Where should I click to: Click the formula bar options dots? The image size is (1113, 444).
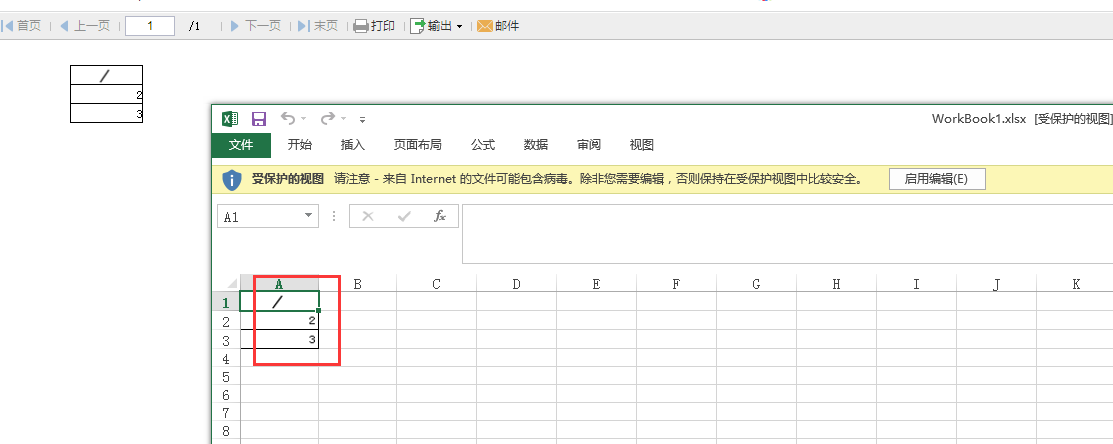(x=334, y=216)
